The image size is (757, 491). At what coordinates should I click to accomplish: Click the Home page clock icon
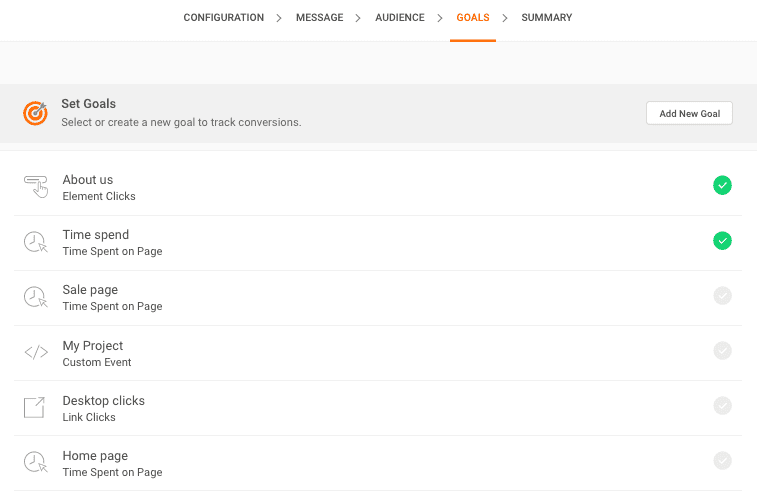(36, 462)
